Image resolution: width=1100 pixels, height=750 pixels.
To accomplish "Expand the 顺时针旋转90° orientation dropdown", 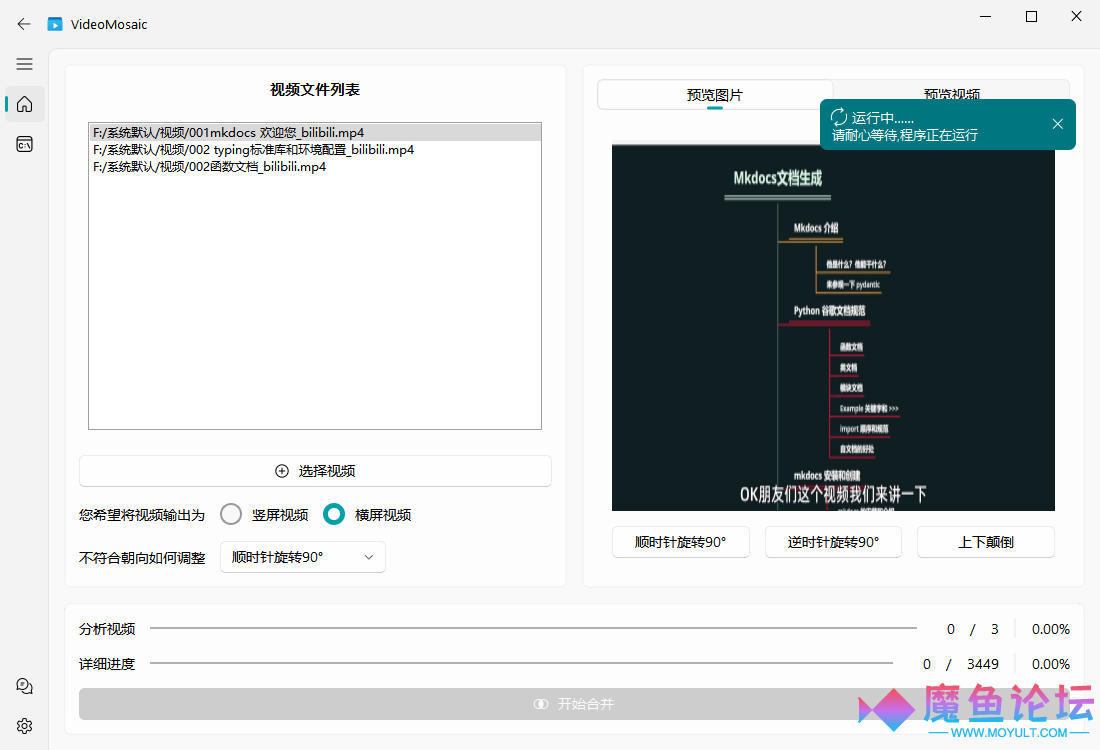I will [303, 557].
